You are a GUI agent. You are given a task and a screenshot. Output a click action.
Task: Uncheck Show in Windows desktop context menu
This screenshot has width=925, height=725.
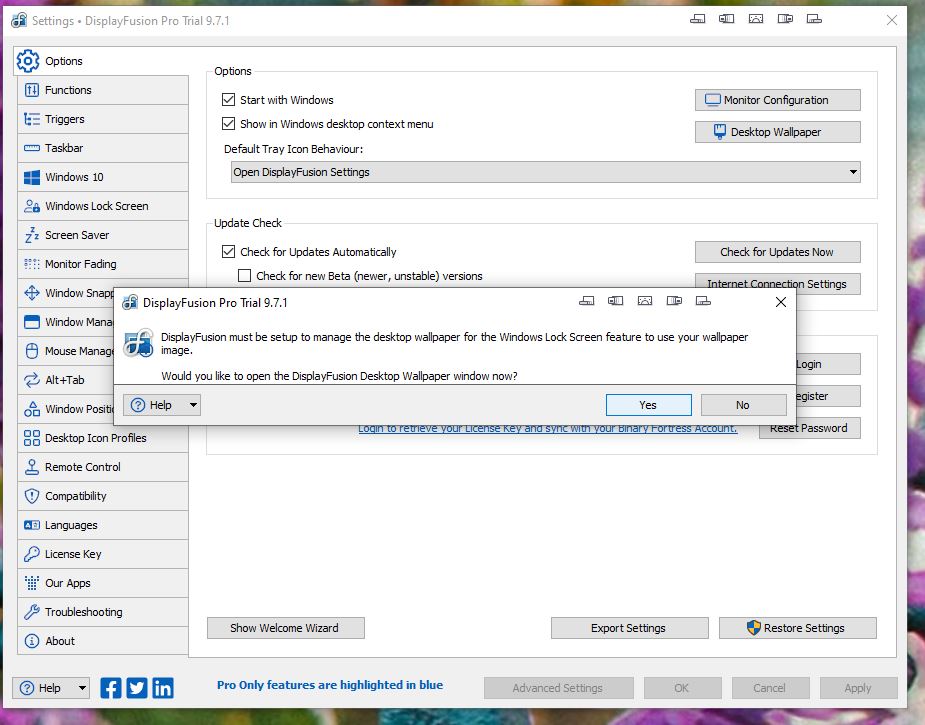click(229, 124)
